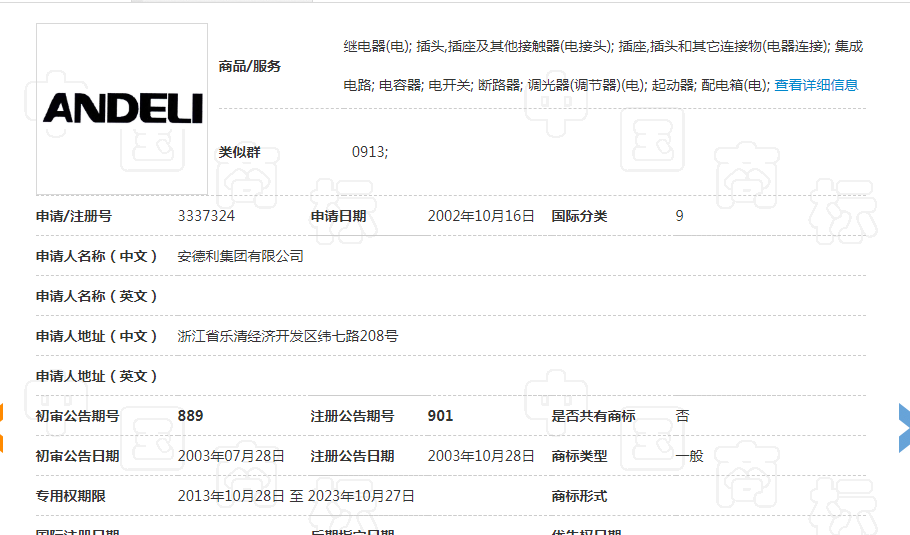This screenshot has height=535, width=910.
Task: Select similar group code 0913;
Action: coord(370,152)
